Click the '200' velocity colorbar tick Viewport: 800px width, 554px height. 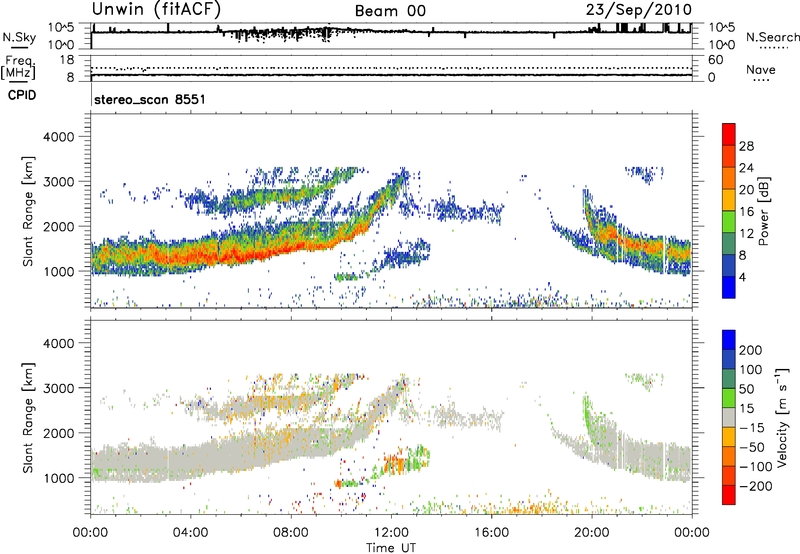pyautogui.click(x=751, y=350)
